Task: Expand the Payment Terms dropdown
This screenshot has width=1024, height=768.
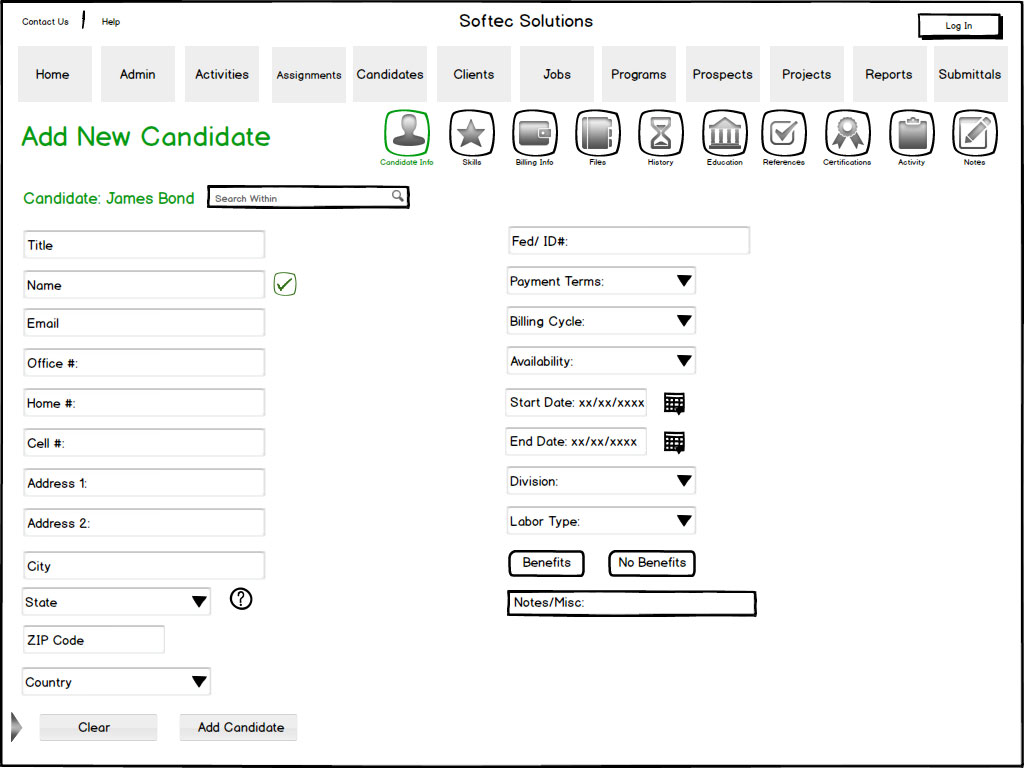Action: coord(684,281)
